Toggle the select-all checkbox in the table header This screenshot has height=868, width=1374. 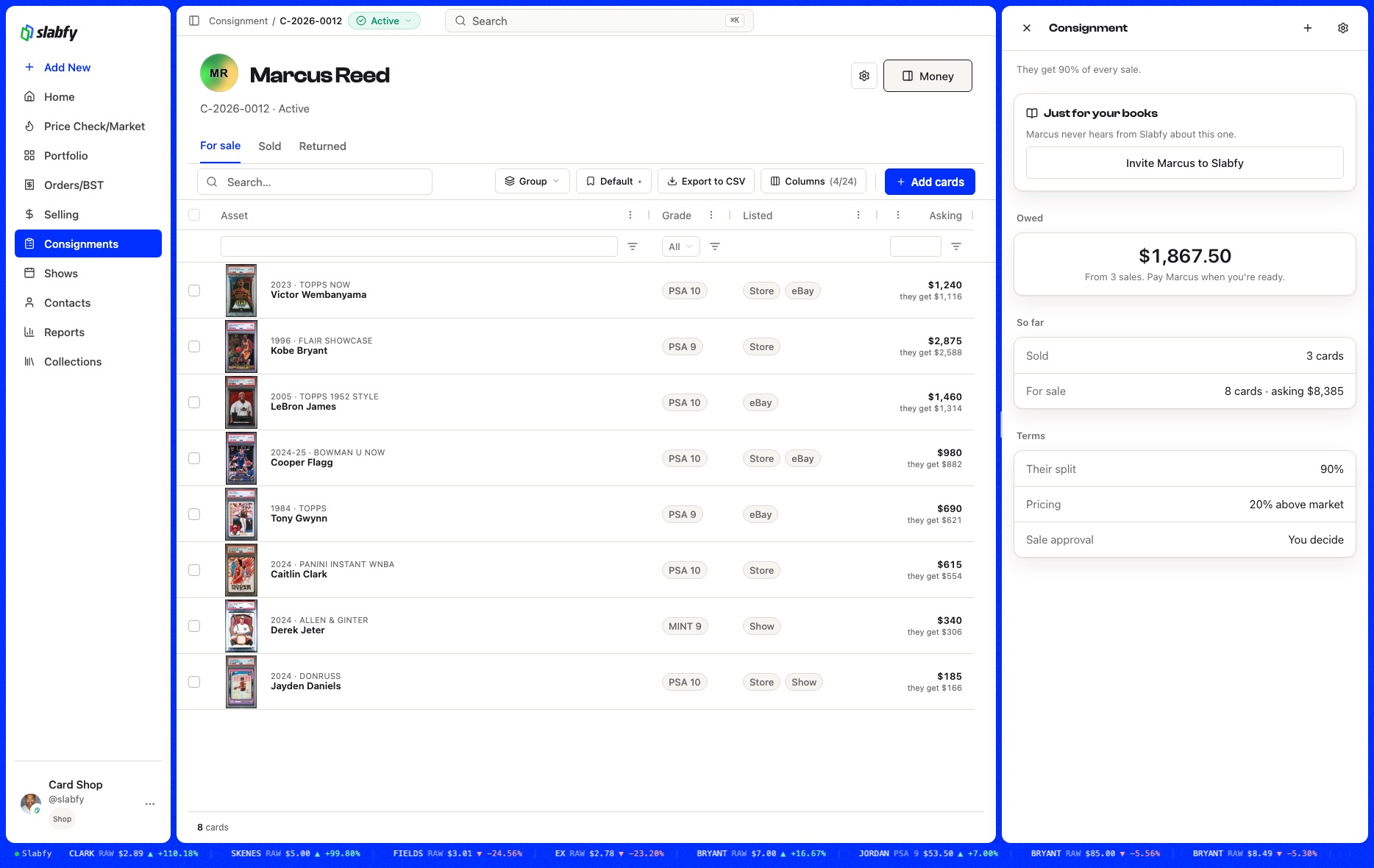194,215
